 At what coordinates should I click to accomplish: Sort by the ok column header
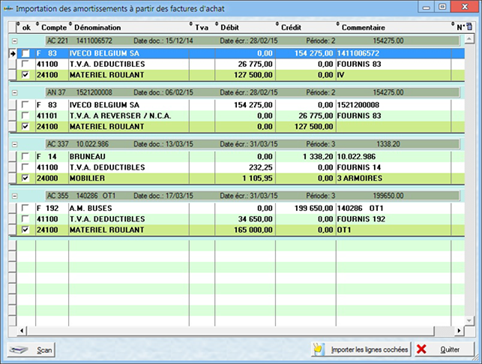tap(26, 27)
